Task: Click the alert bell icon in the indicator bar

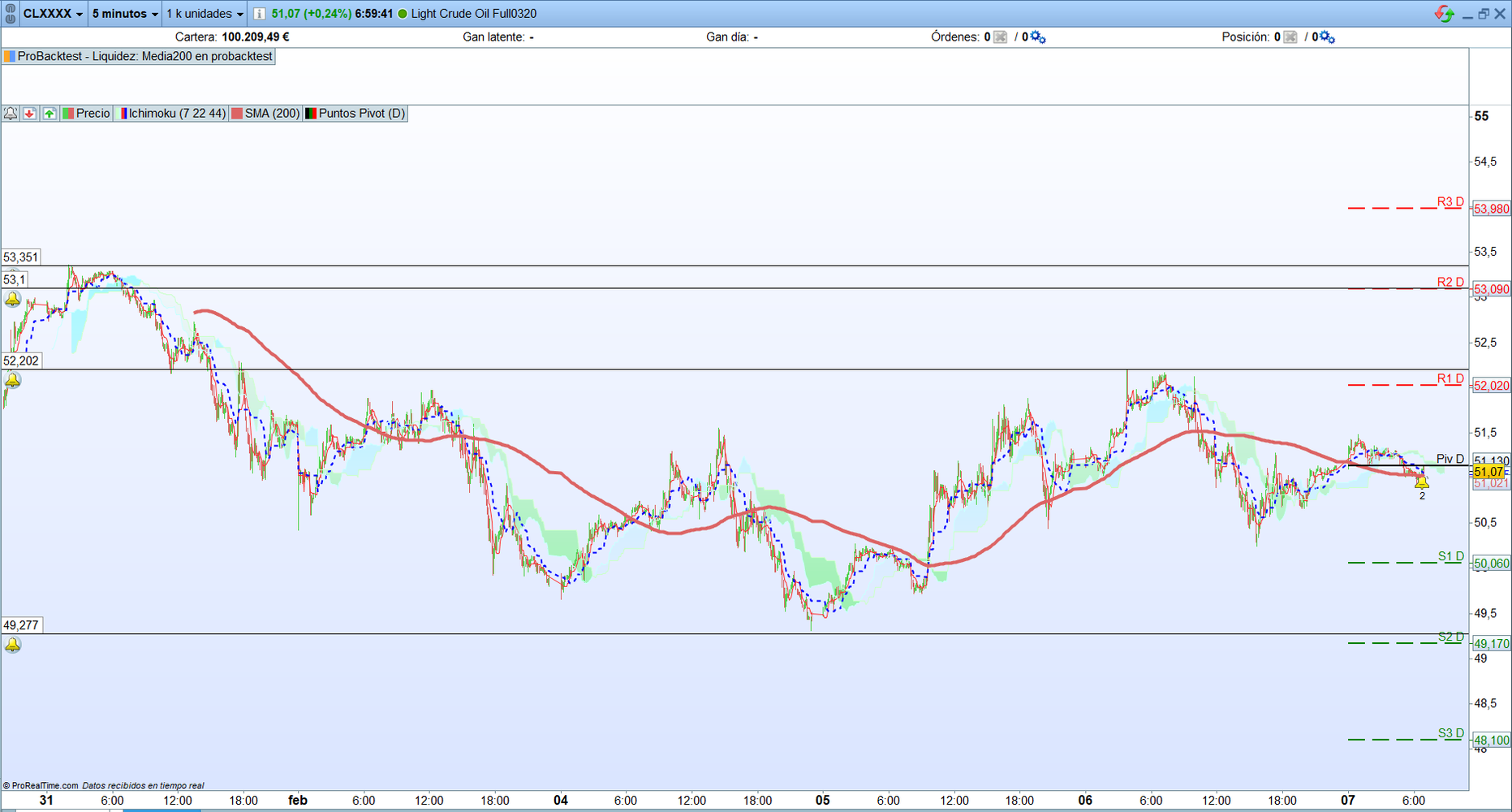Action: point(11,114)
